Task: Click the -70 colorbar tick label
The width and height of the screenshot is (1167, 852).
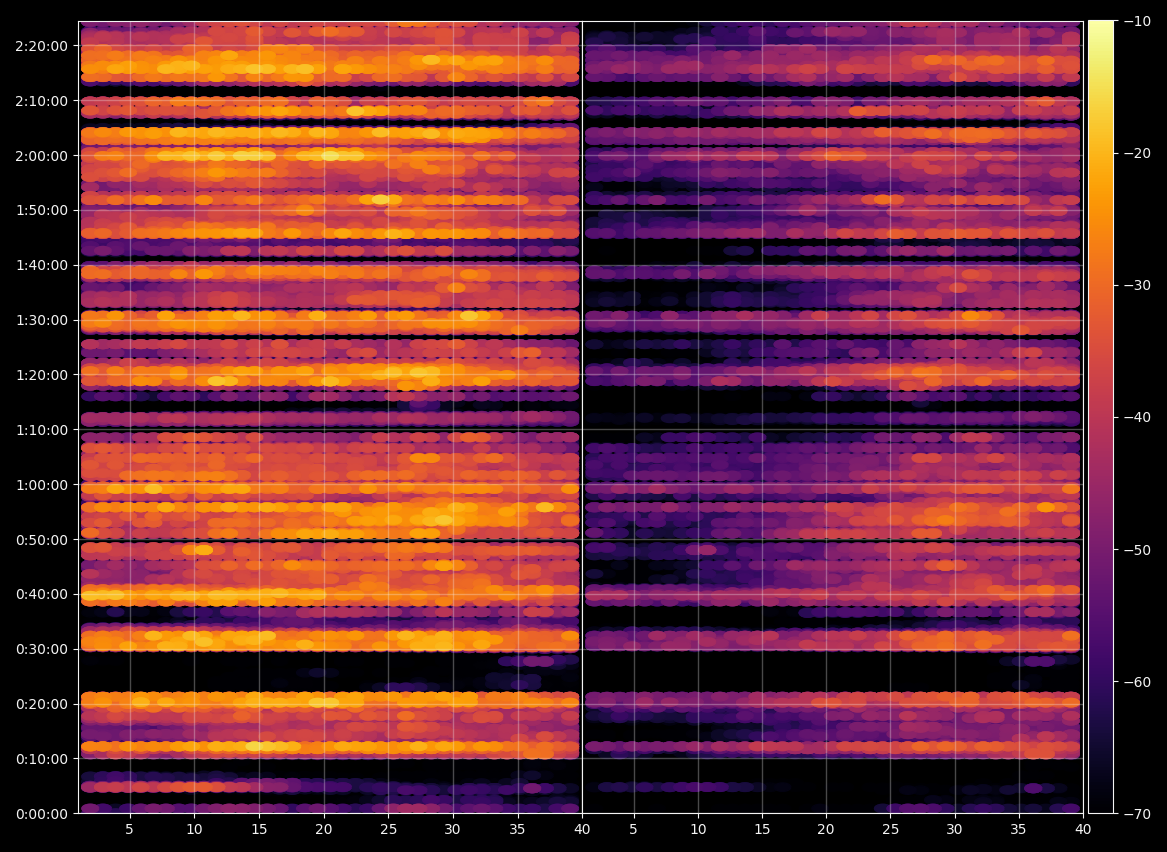Action: (x=1136, y=814)
